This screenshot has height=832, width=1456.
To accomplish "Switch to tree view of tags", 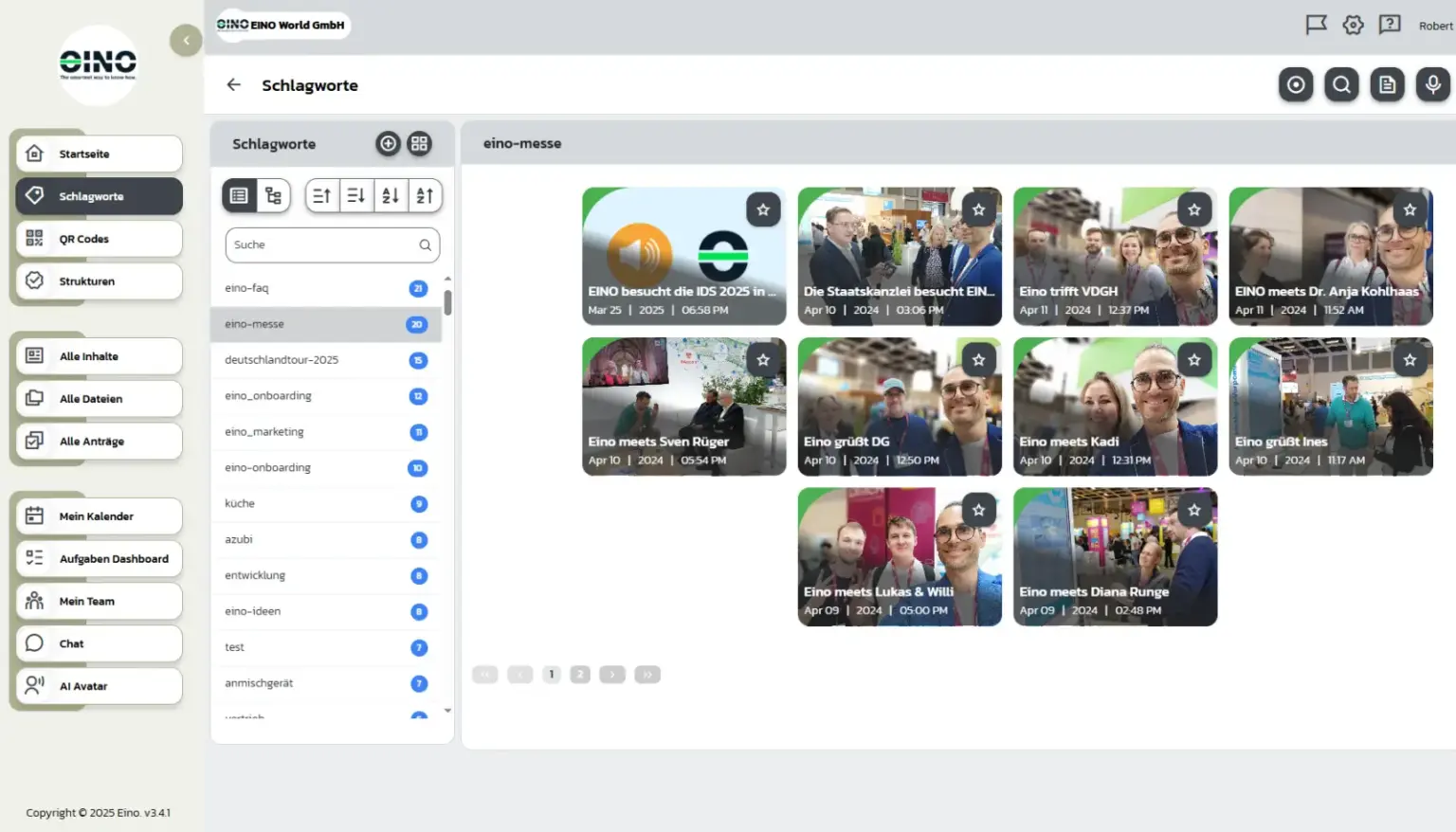I will coord(274,196).
